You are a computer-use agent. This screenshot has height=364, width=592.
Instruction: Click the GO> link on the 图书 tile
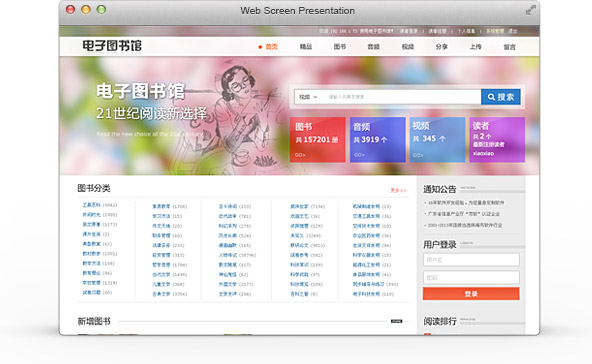pos(300,155)
